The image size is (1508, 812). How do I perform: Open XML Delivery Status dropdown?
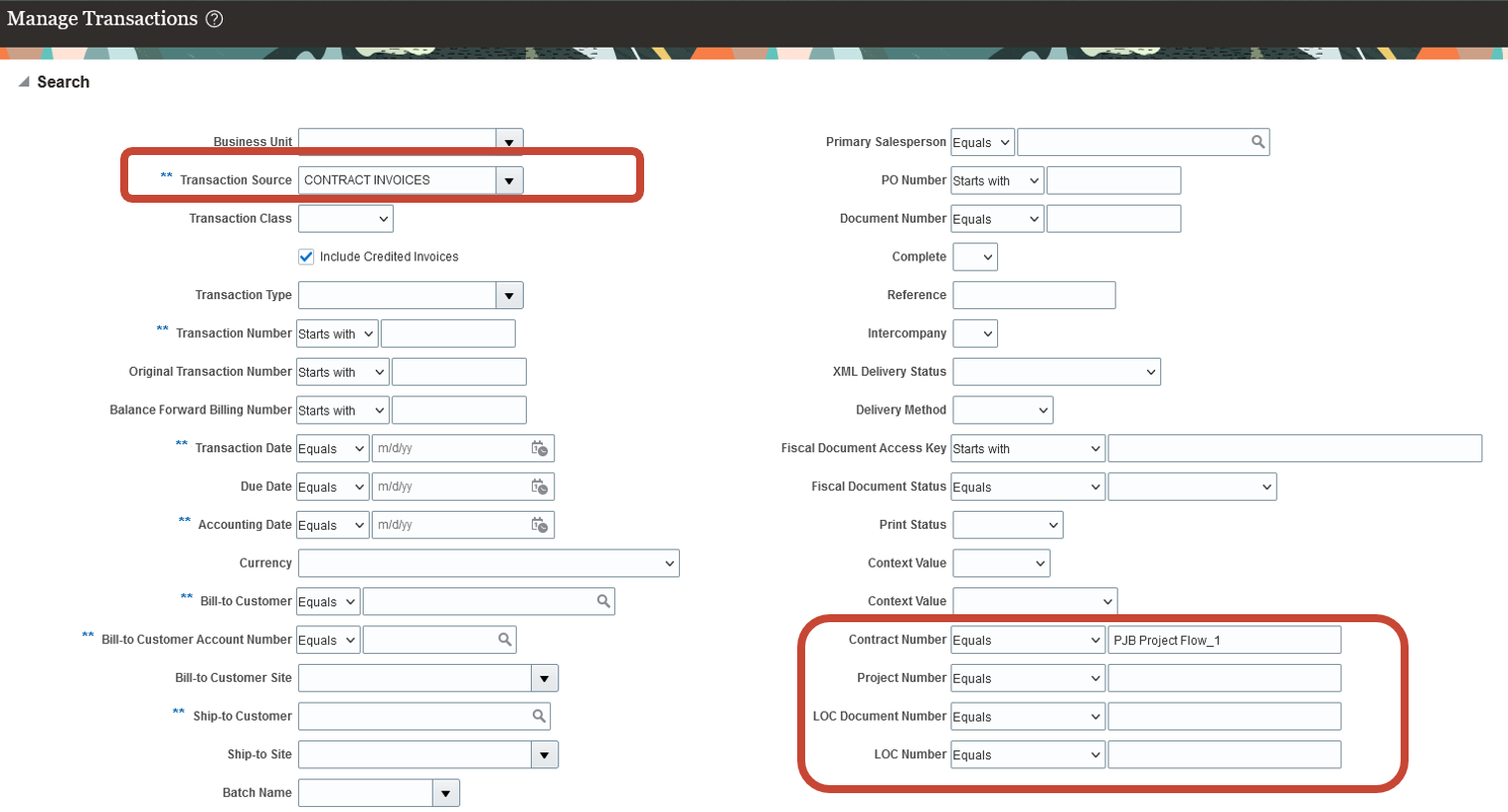coord(1057,372)
